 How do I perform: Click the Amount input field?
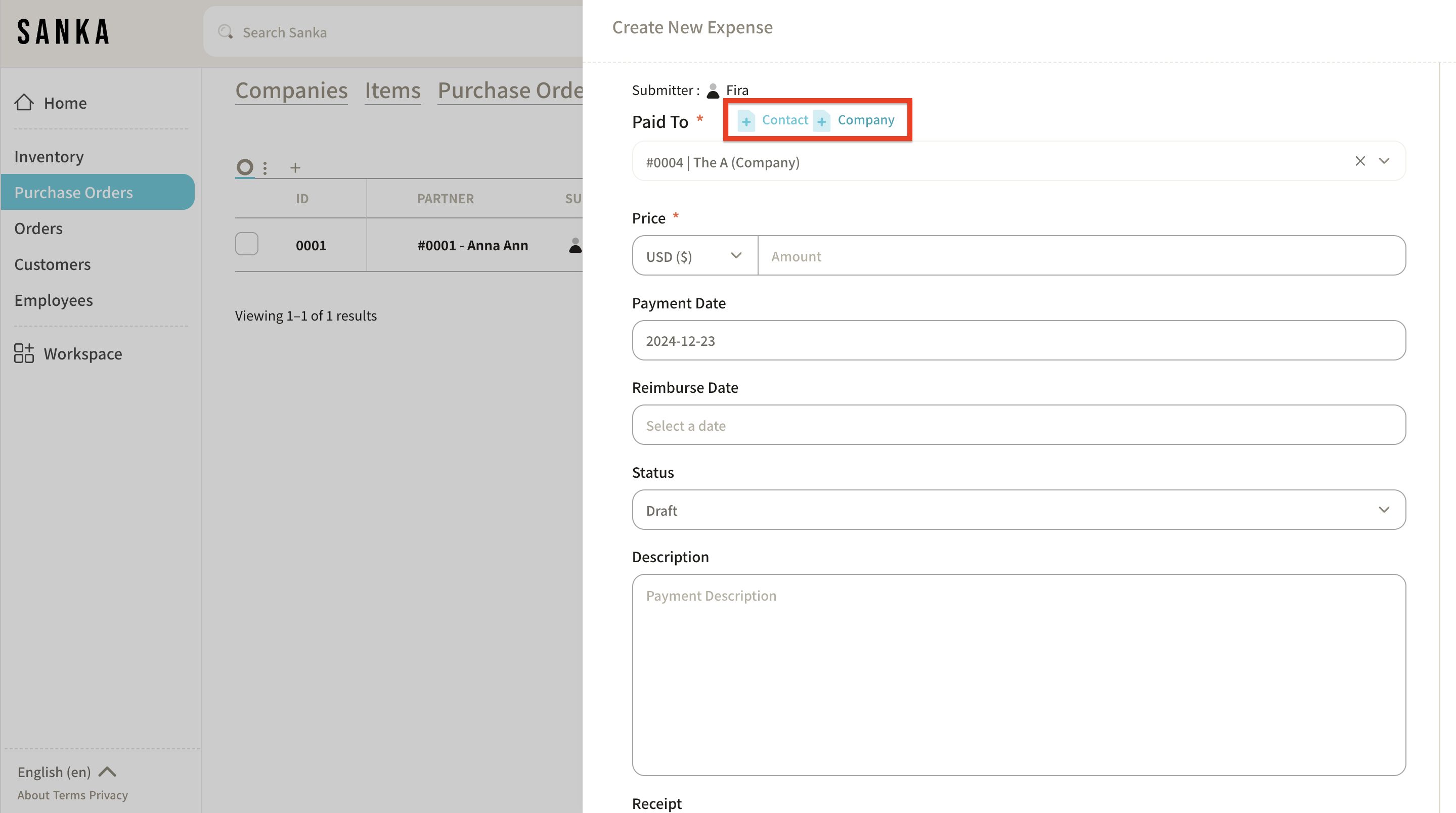pyautogui.click(x=1080, y=256)
